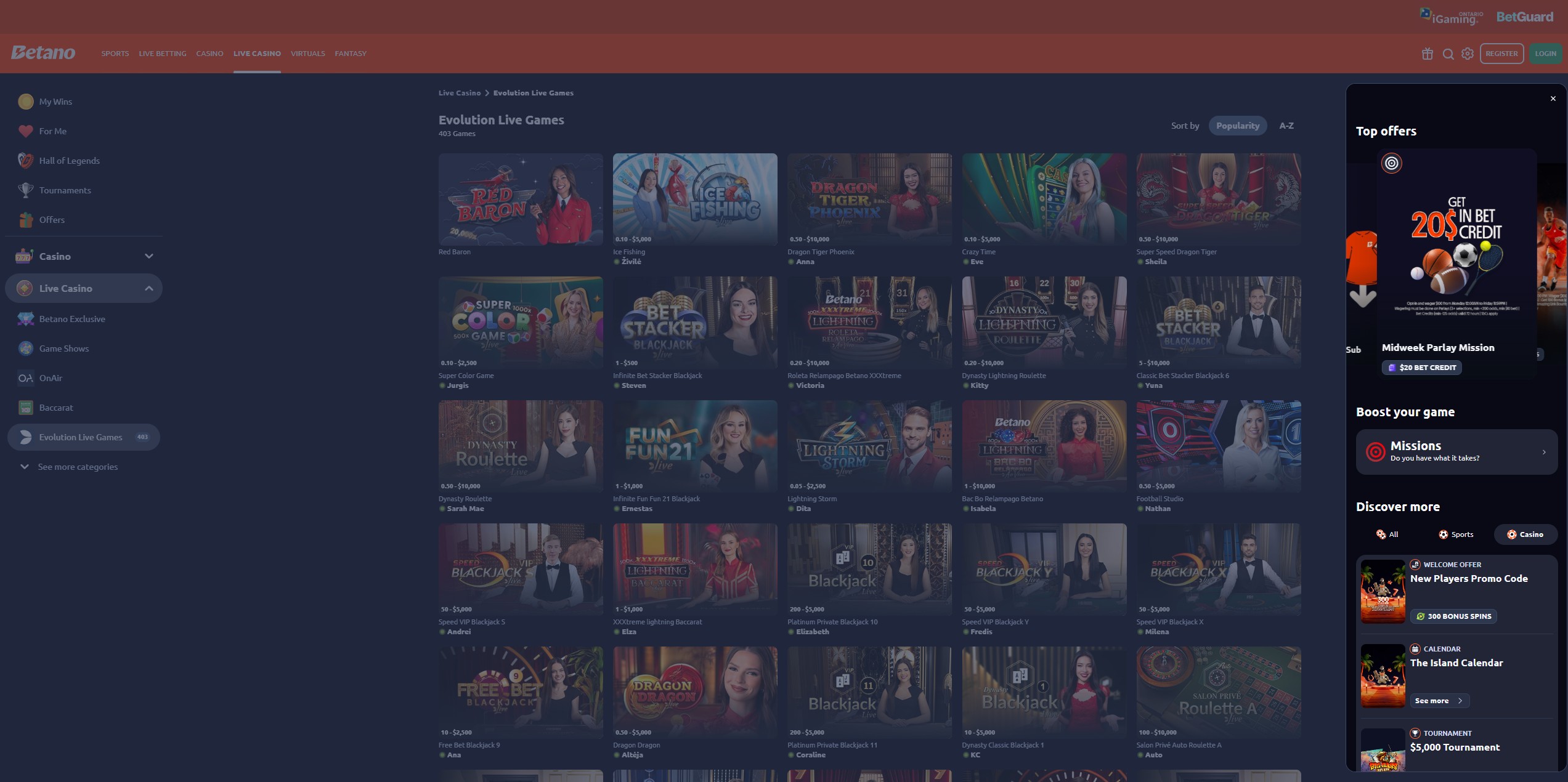
Task: Click the My Wins coin icon
Action: click(x=25, y=102)
